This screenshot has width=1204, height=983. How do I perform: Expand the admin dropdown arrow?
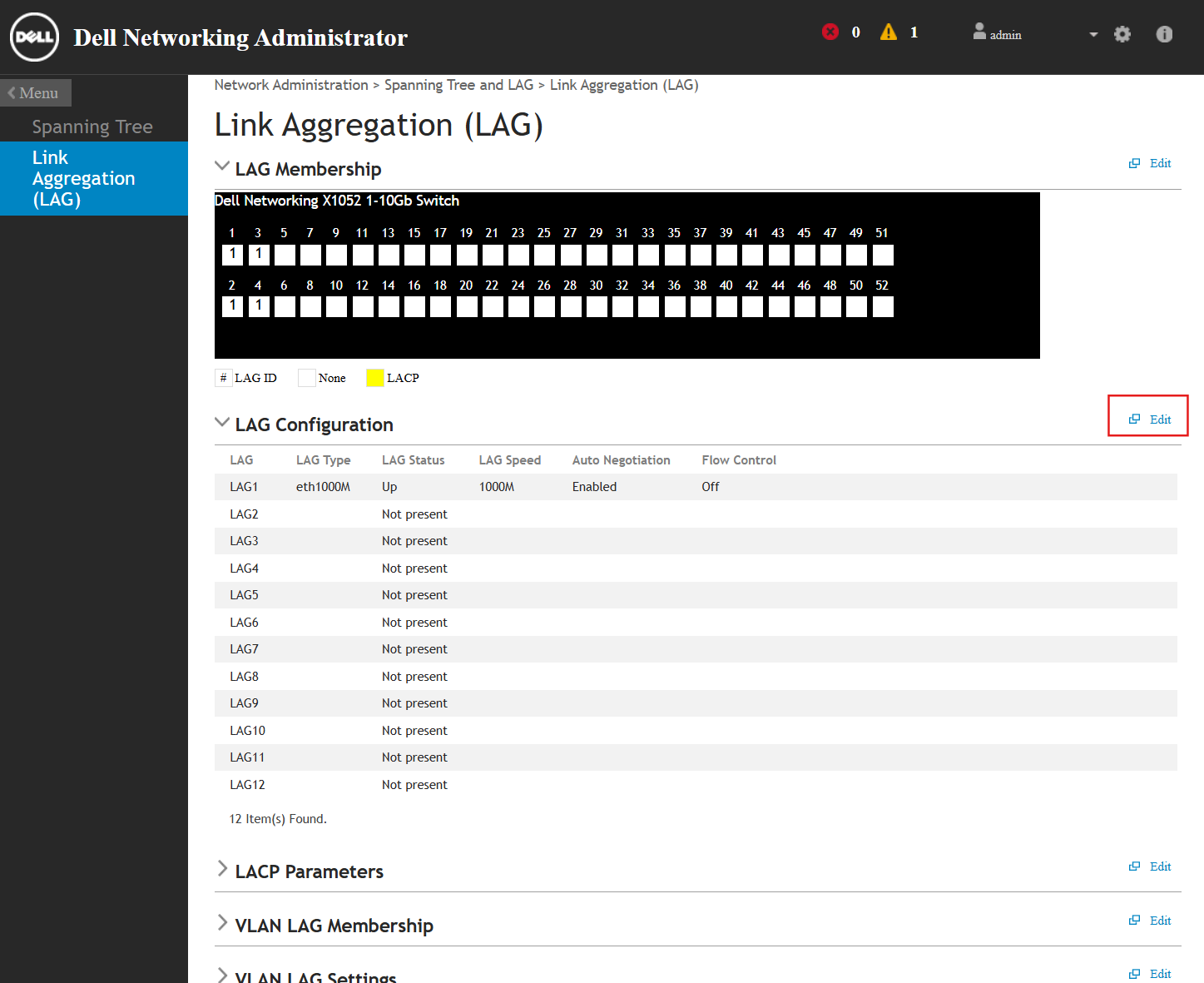click(1093, 34)
